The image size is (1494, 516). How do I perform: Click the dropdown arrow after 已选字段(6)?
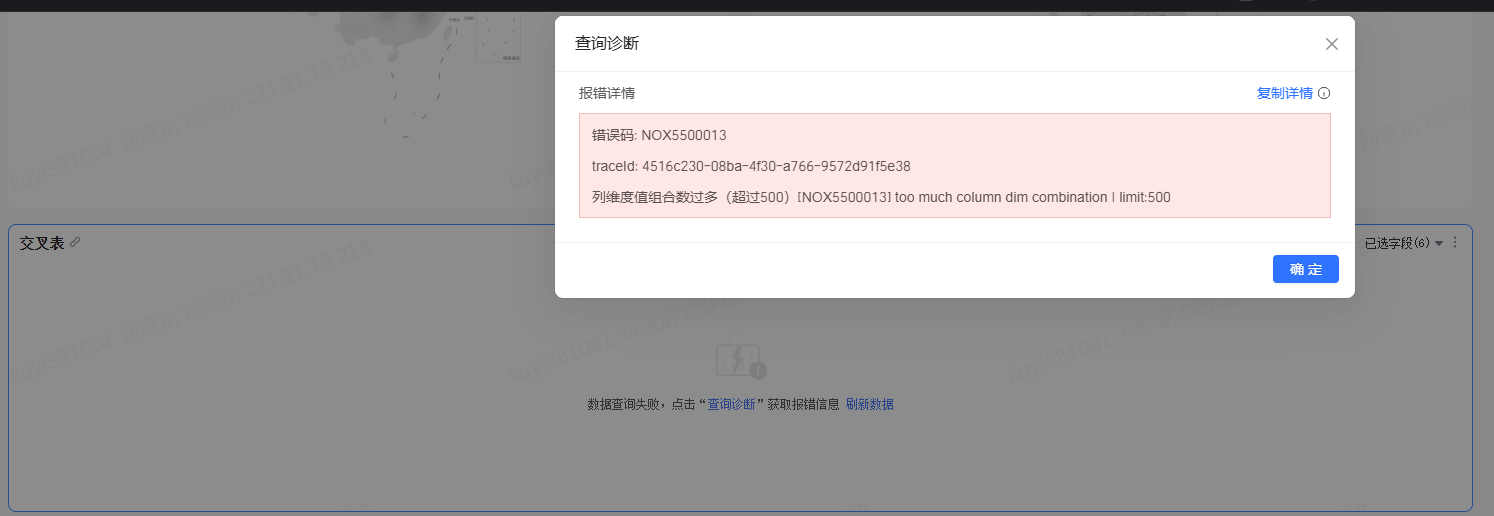click(1439, 243)
